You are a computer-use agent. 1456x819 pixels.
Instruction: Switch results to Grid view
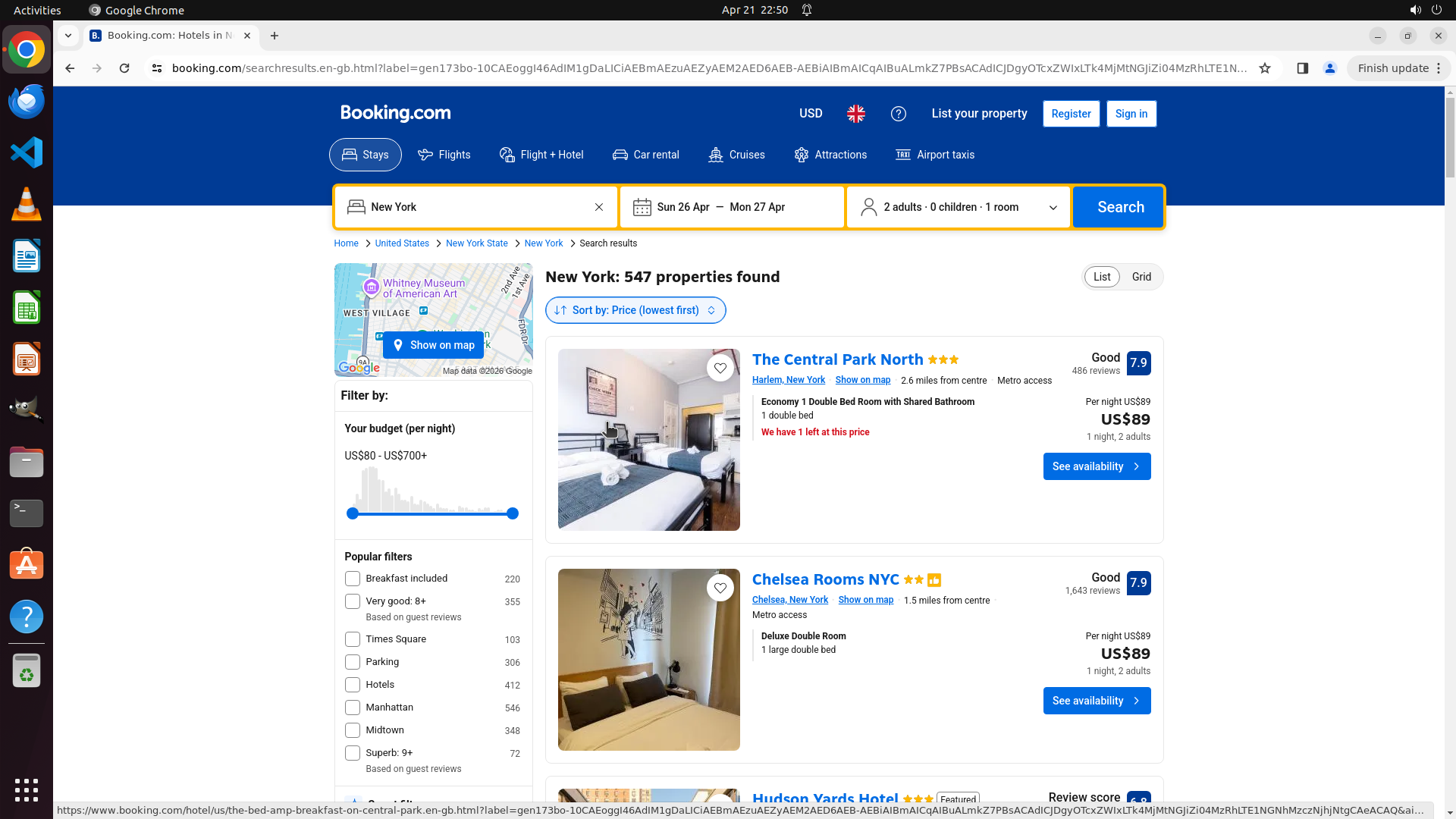point(1141,277)
